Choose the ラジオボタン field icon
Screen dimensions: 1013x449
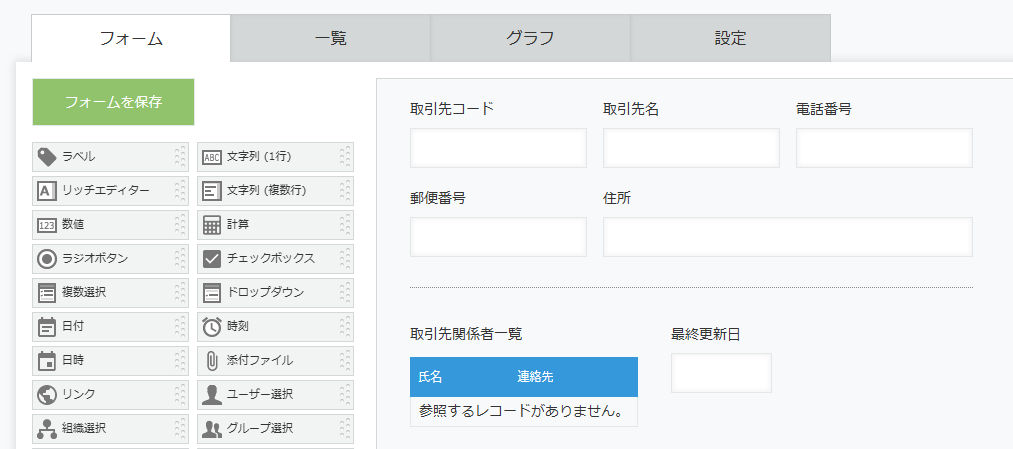tap(47, 259)
